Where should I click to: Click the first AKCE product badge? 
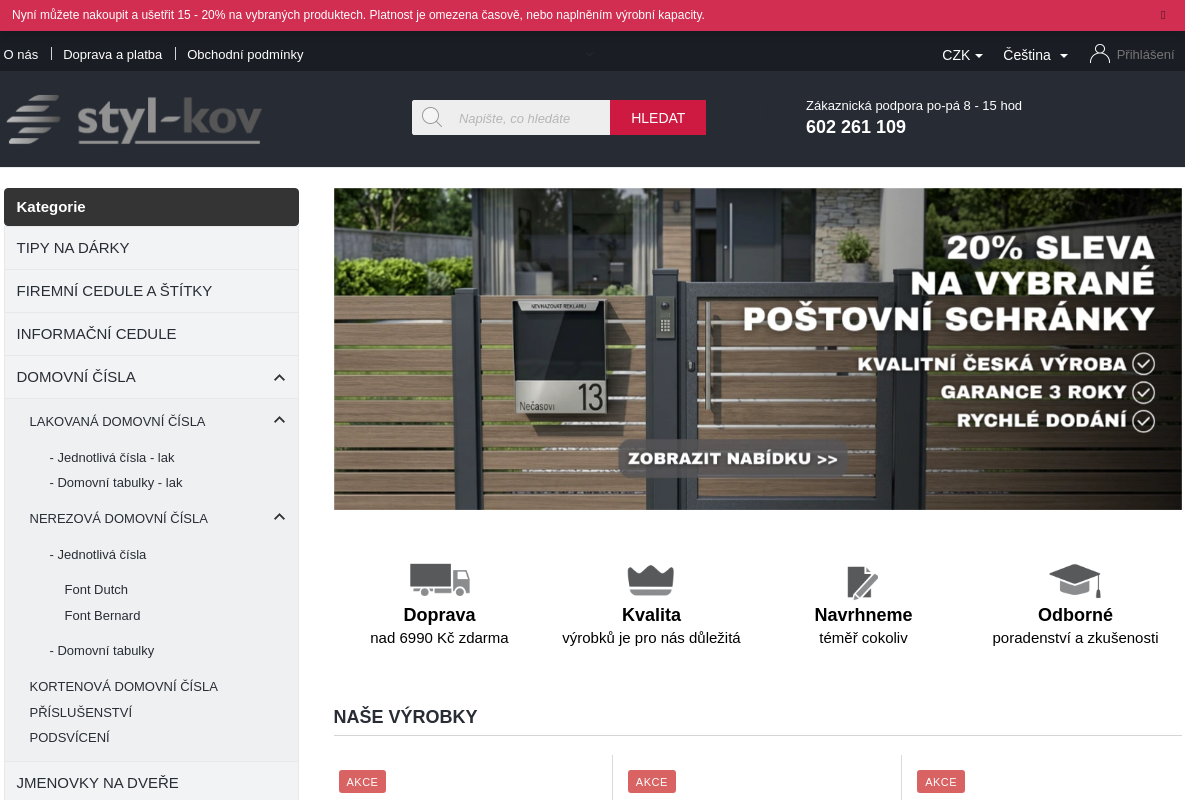pos(362,782)
